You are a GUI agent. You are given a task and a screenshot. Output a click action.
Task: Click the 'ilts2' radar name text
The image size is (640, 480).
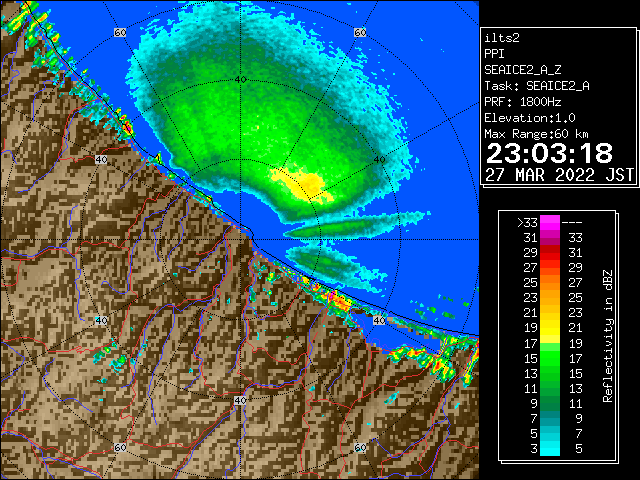[x=502, y=38]
